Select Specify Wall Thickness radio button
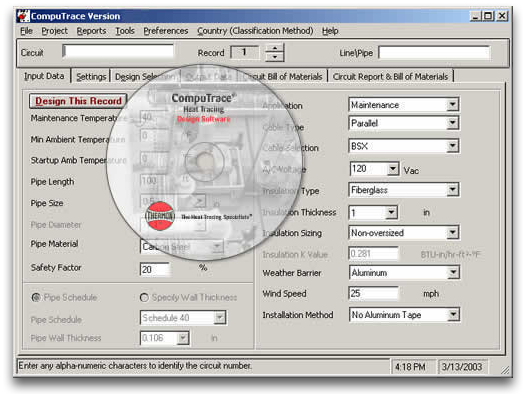Image resolution: width=523 pixels, height=394 pixels. click(144, 297)
